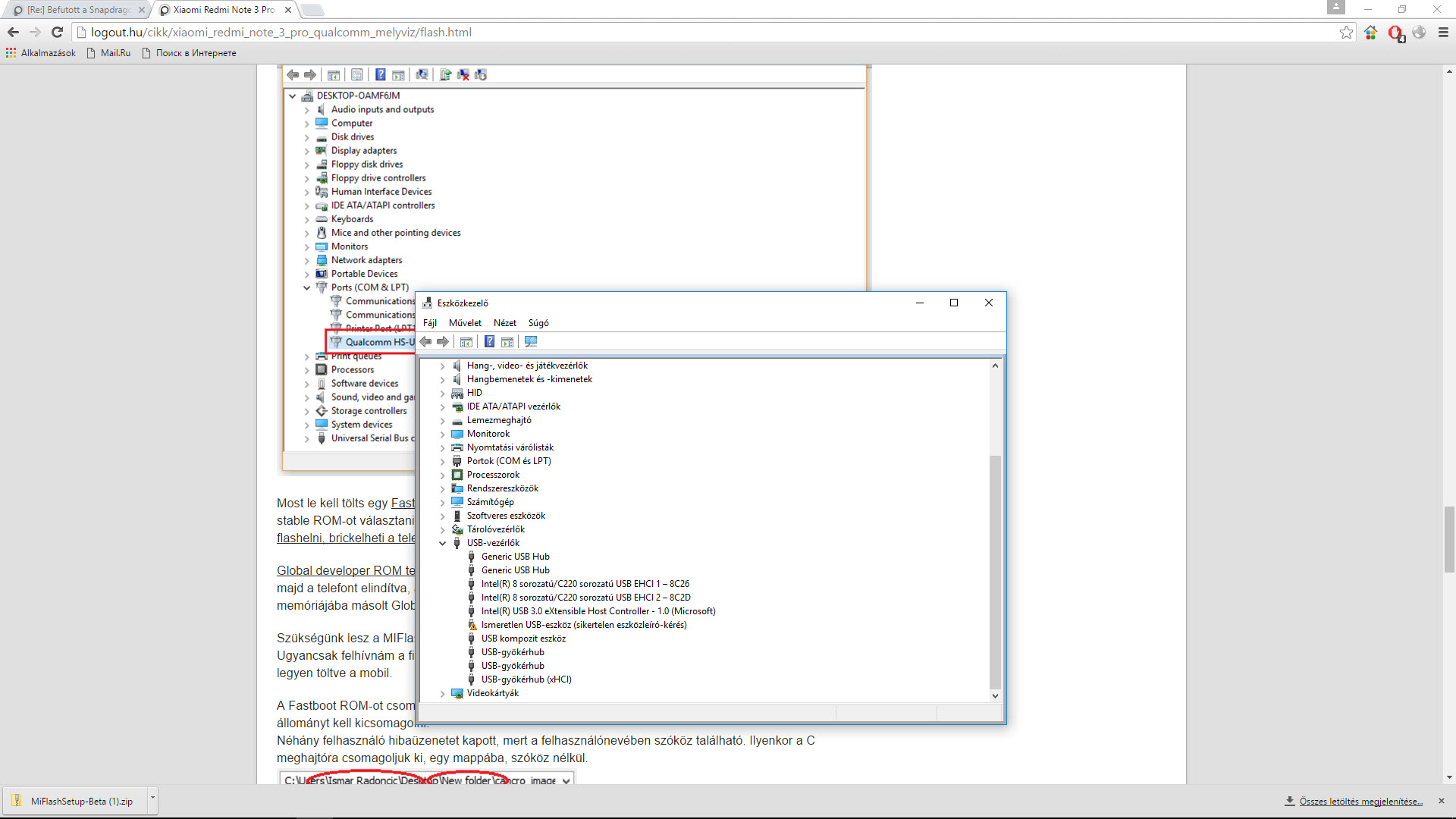This screenshot has height=819, width=1456.
Task: Expand the Tárolóvezérlők category
Action: [443, 530]
